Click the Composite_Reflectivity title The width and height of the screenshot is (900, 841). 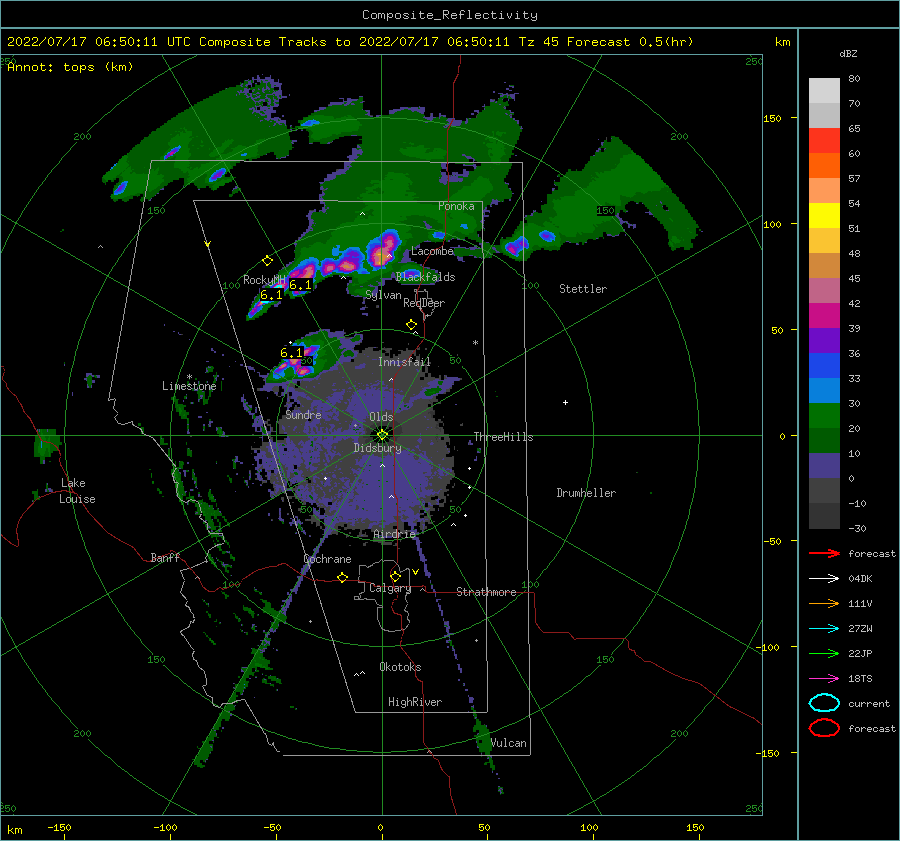450,15
